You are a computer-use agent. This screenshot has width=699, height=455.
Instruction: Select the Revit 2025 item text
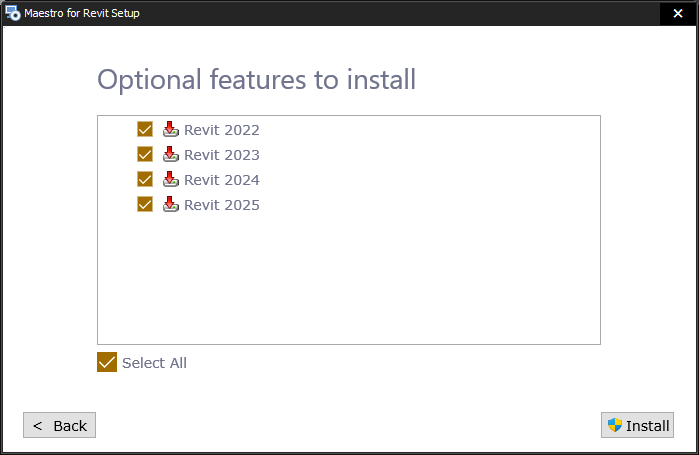click(x=221, y=205)
